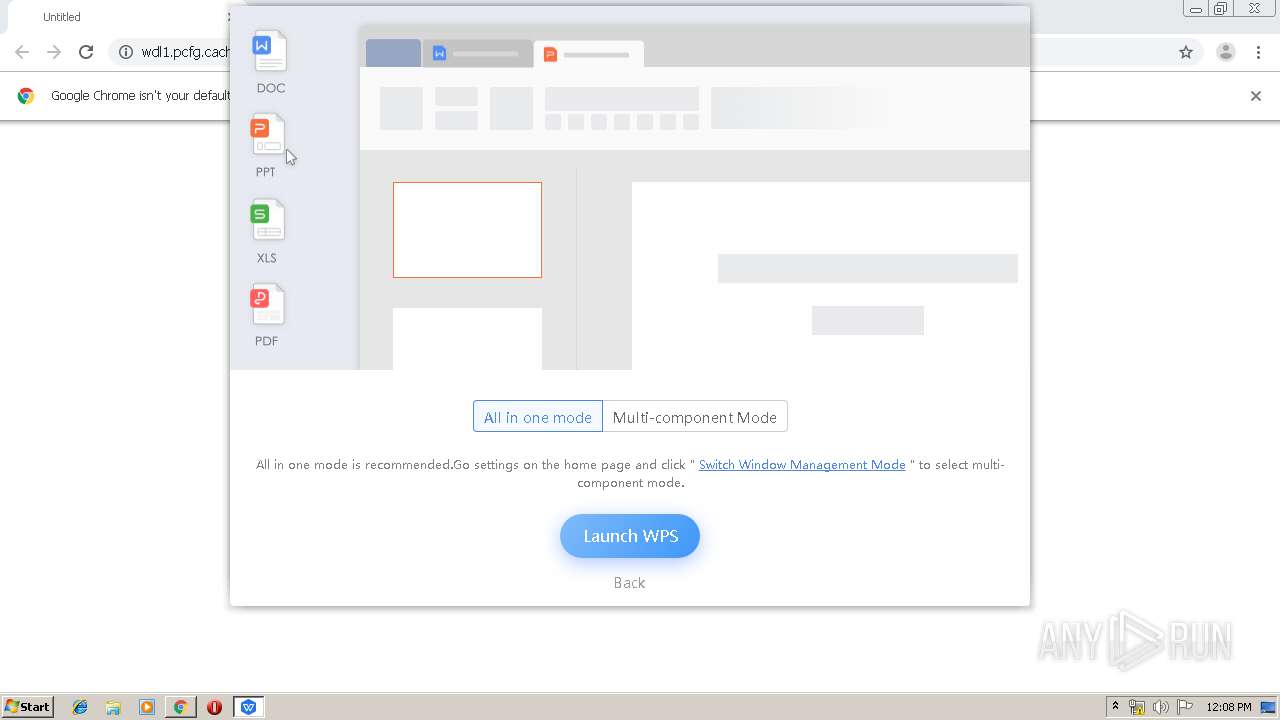Screen dimensions: 1280x720
Task: Switch to Chrome taskbar button
Action: [180, 707]
